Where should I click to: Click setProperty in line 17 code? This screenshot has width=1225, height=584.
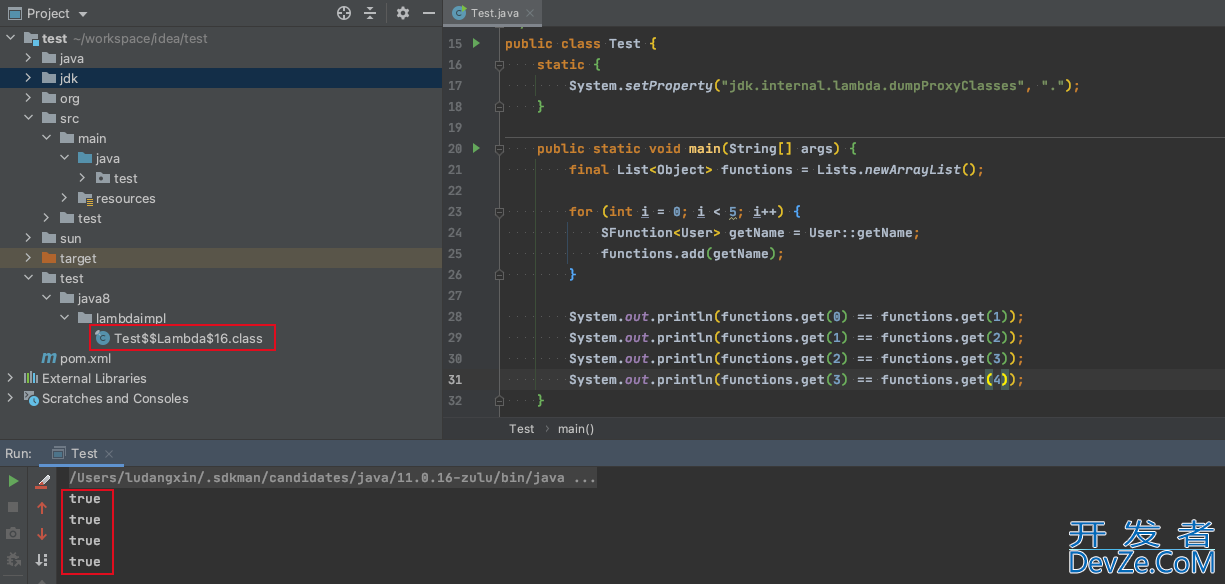click(x=669, y=85)
